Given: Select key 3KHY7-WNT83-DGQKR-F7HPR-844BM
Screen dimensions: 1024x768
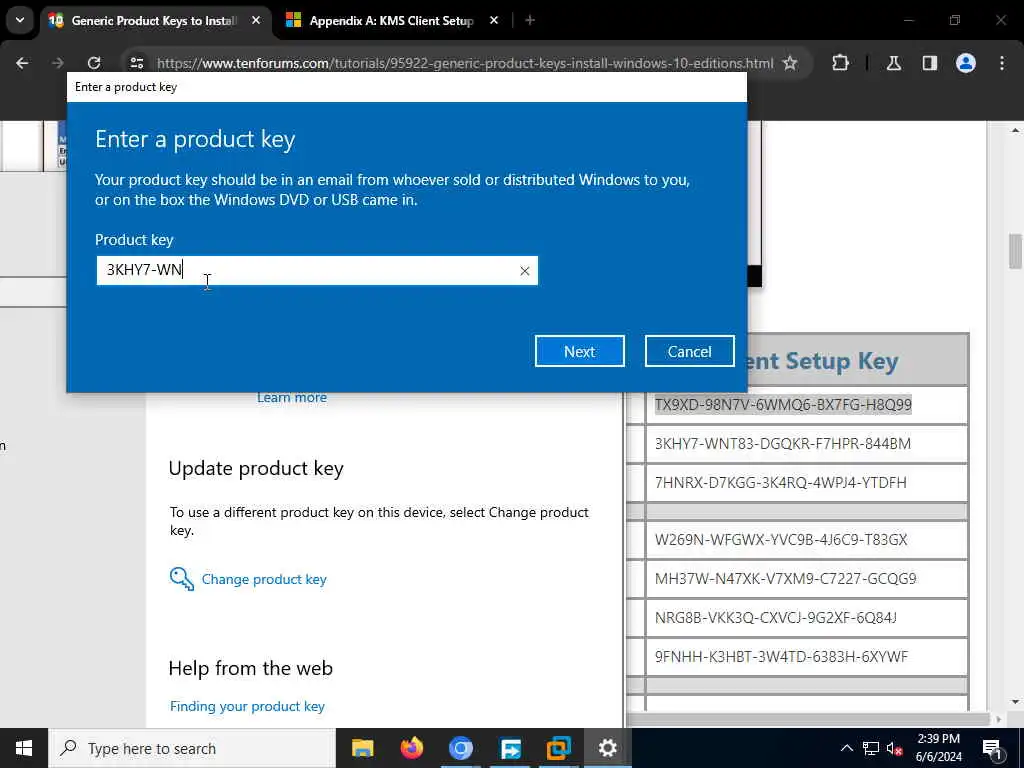Looking at the screenshot, I should click(782, 444).
